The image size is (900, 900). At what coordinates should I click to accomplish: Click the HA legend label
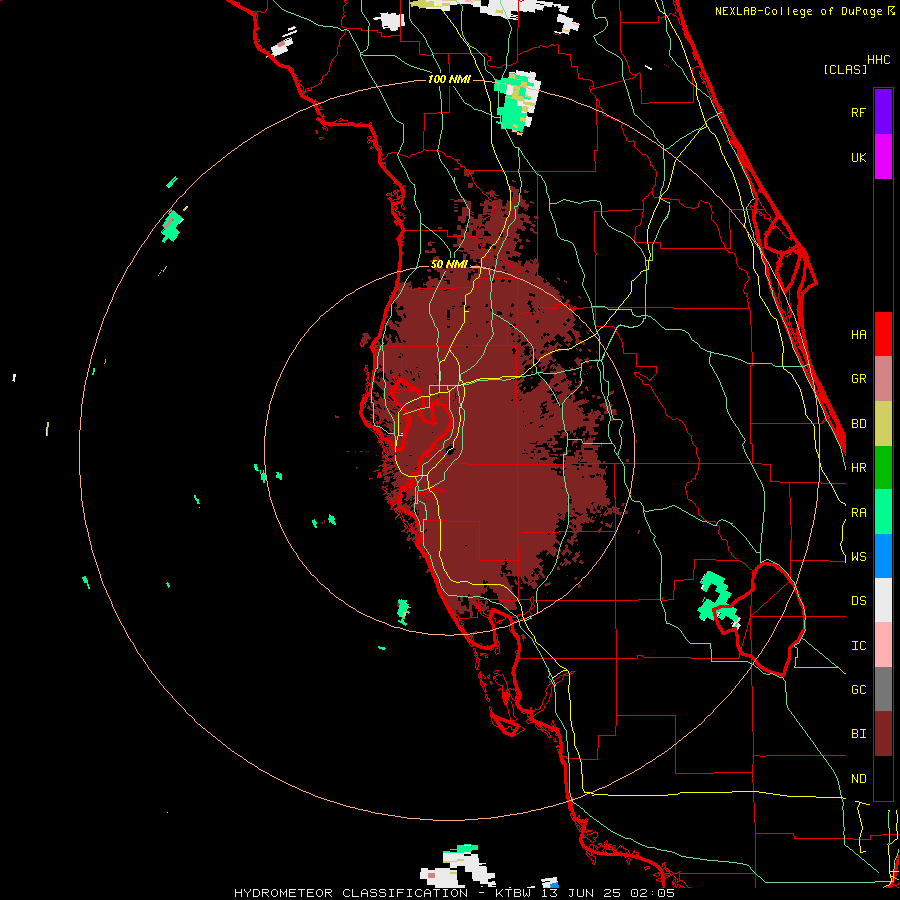click(x=858, y=335)
